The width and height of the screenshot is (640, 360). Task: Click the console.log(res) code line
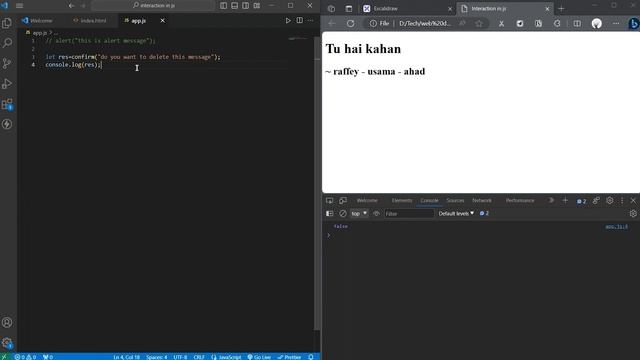[73, 65]
